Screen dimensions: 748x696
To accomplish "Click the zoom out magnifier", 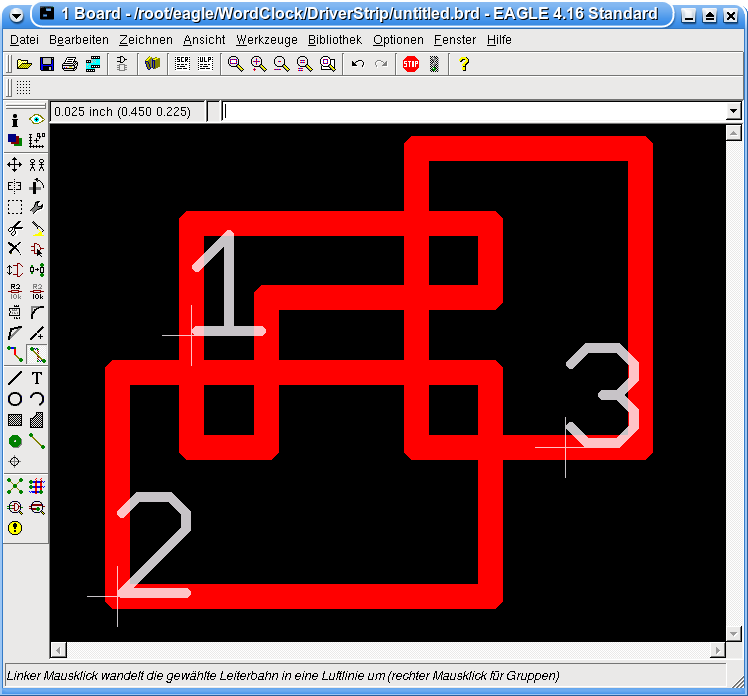I will [x=281, y=63].
